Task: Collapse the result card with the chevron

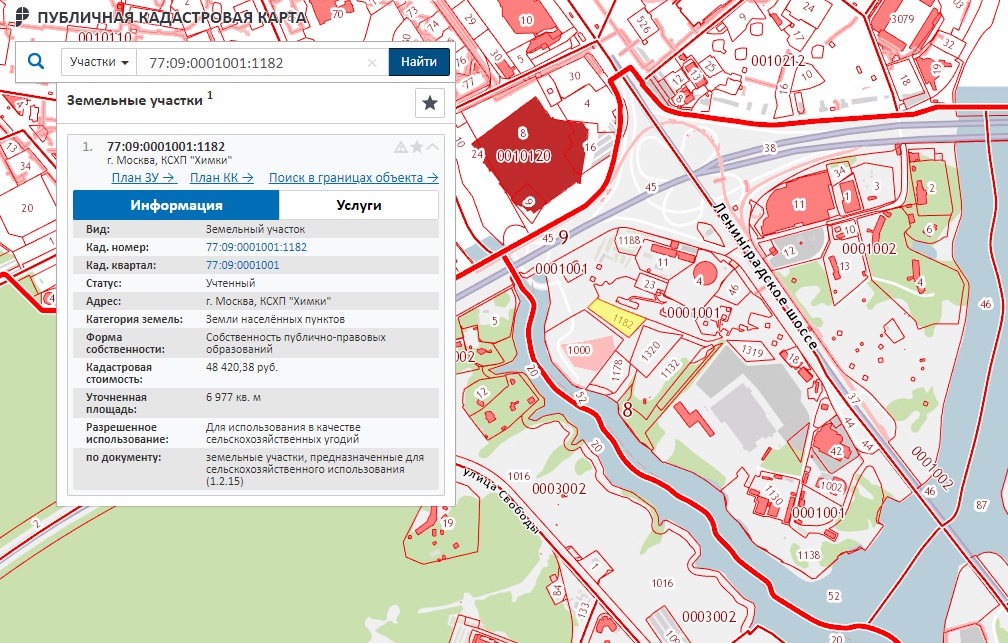Action: pyautogui.click(x=433, y=147)
